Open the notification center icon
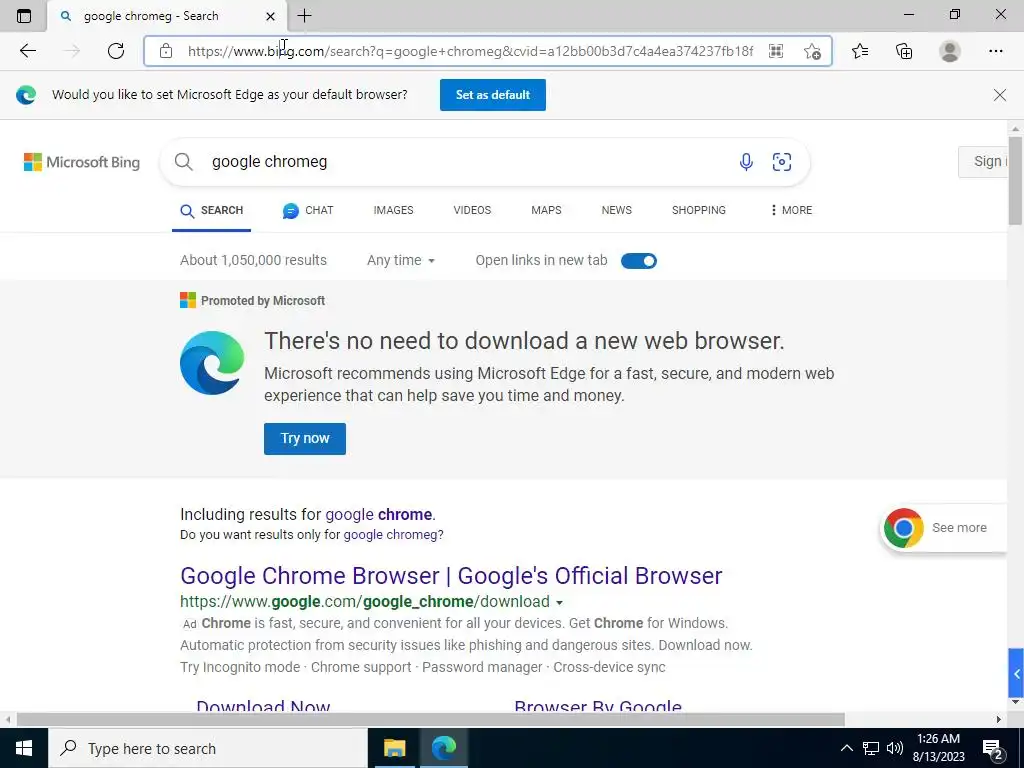Viewport: 1024px width, 768px height. (993, 749)
